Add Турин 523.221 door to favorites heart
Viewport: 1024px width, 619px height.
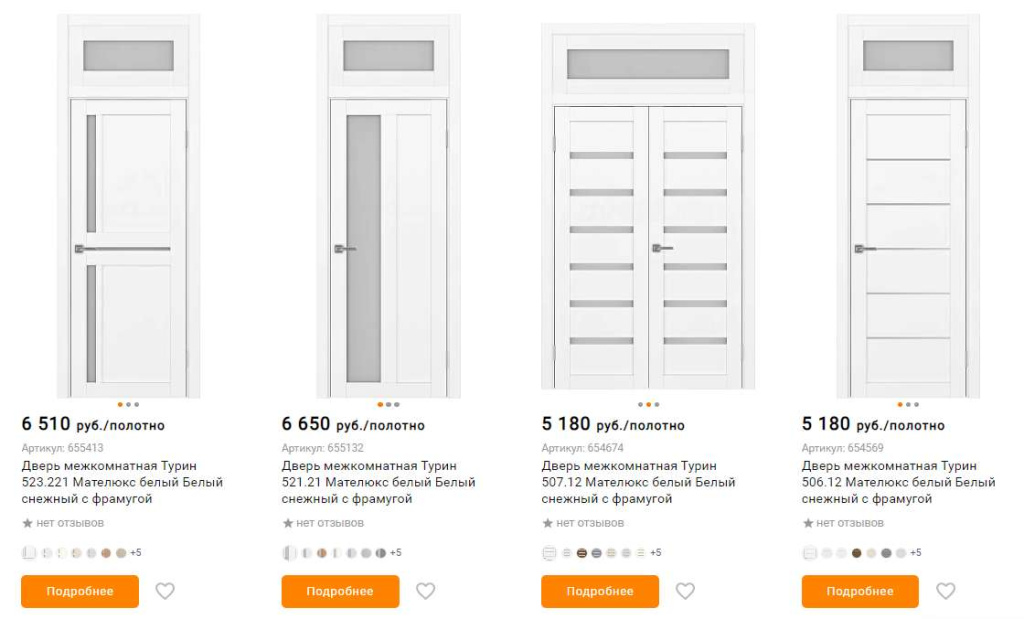tap(165, 591)
